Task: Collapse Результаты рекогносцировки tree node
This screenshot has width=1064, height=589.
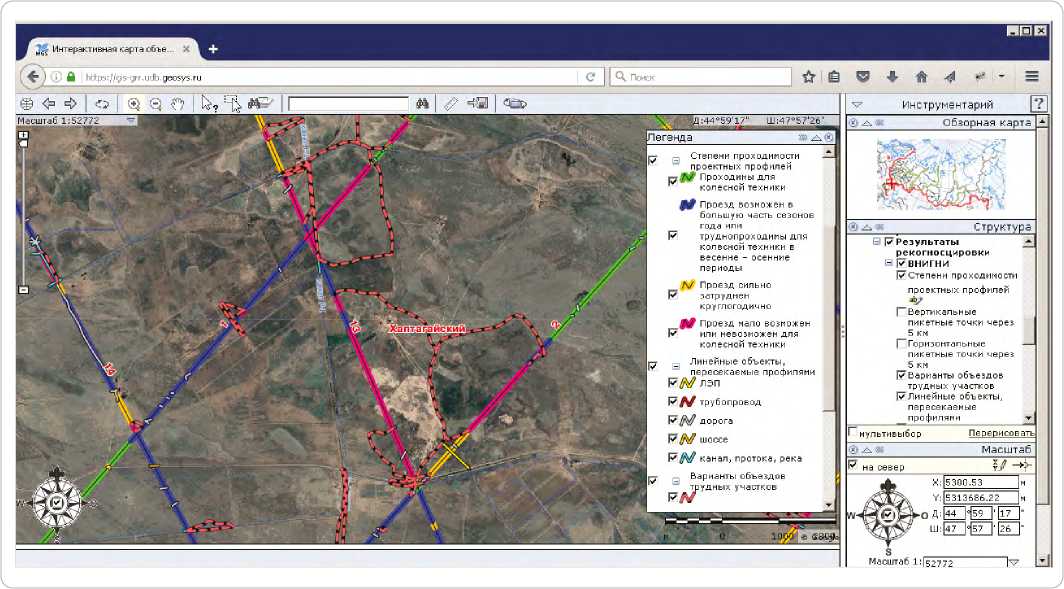Action: pyautogui.click(x=876, y=242)
